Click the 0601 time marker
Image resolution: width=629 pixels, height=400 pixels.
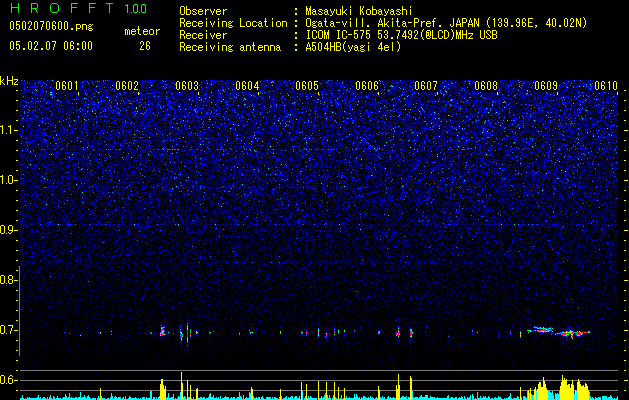(67, 86)
